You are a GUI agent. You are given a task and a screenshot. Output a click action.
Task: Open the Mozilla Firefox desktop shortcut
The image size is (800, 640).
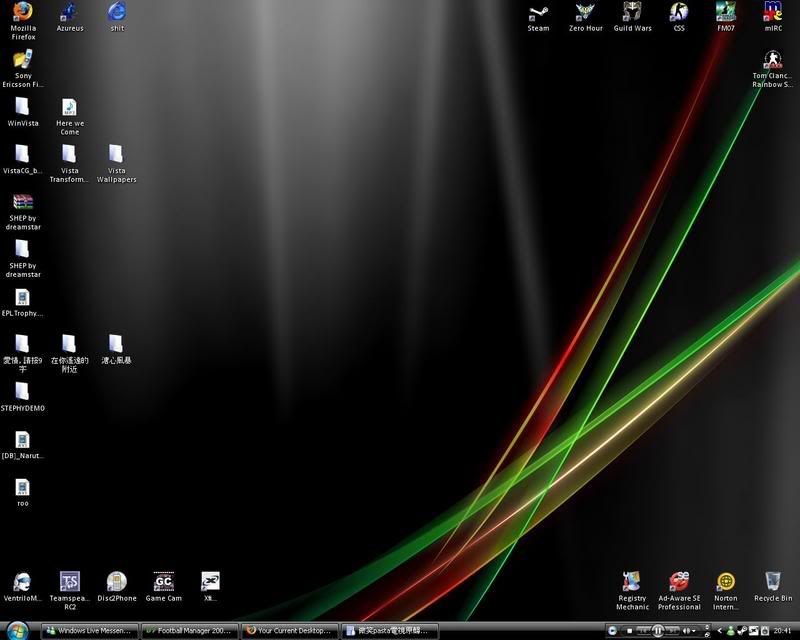pyautogui.click(x=23, y=20)
